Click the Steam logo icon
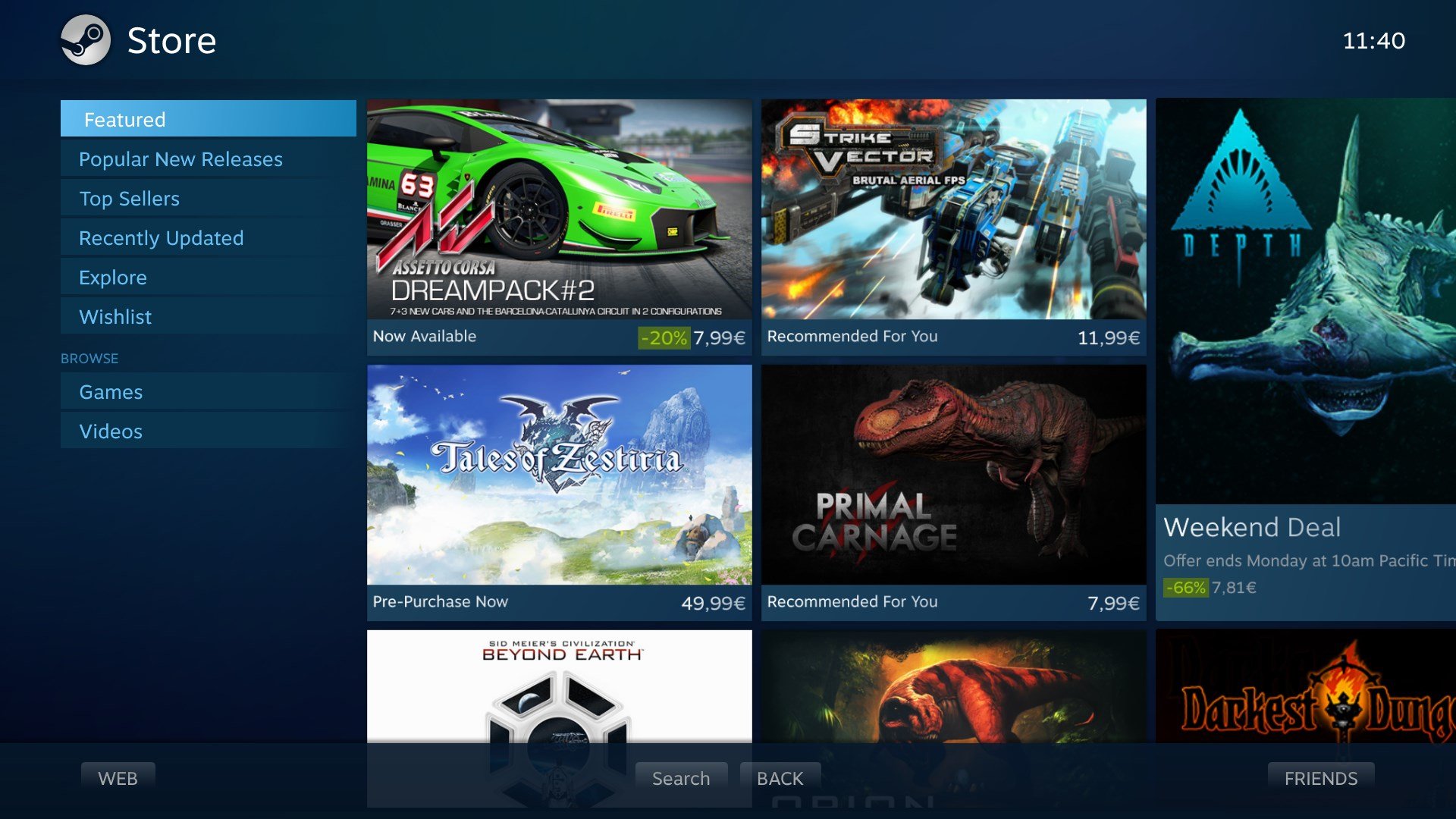This screenshot has width=1456, height=819. [x=86, y=40]
